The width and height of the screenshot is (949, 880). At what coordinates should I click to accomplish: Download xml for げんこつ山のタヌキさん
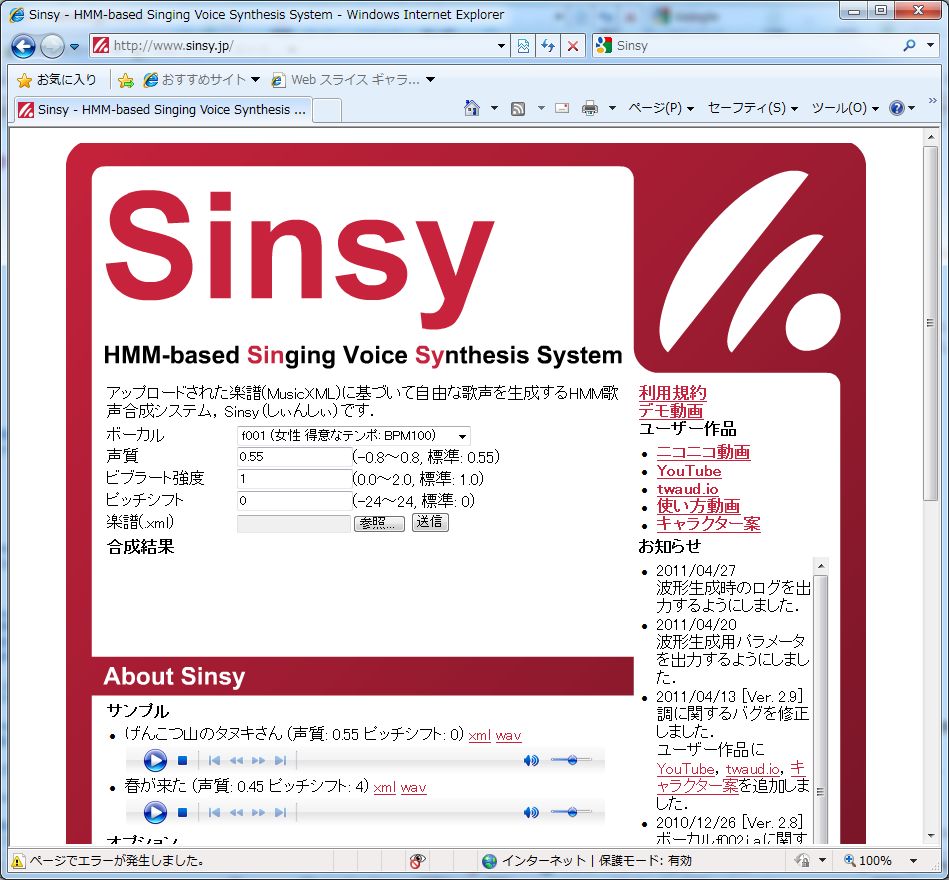point(479,736)
